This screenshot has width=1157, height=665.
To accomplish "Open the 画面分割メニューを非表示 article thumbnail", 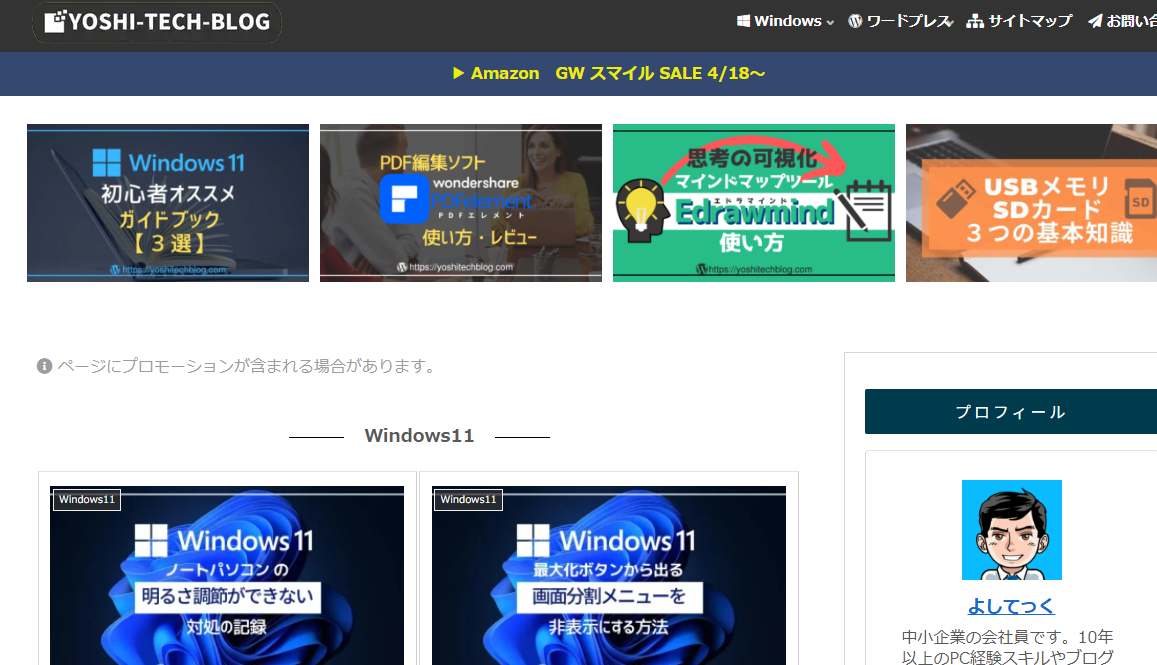I will point(609,576).
